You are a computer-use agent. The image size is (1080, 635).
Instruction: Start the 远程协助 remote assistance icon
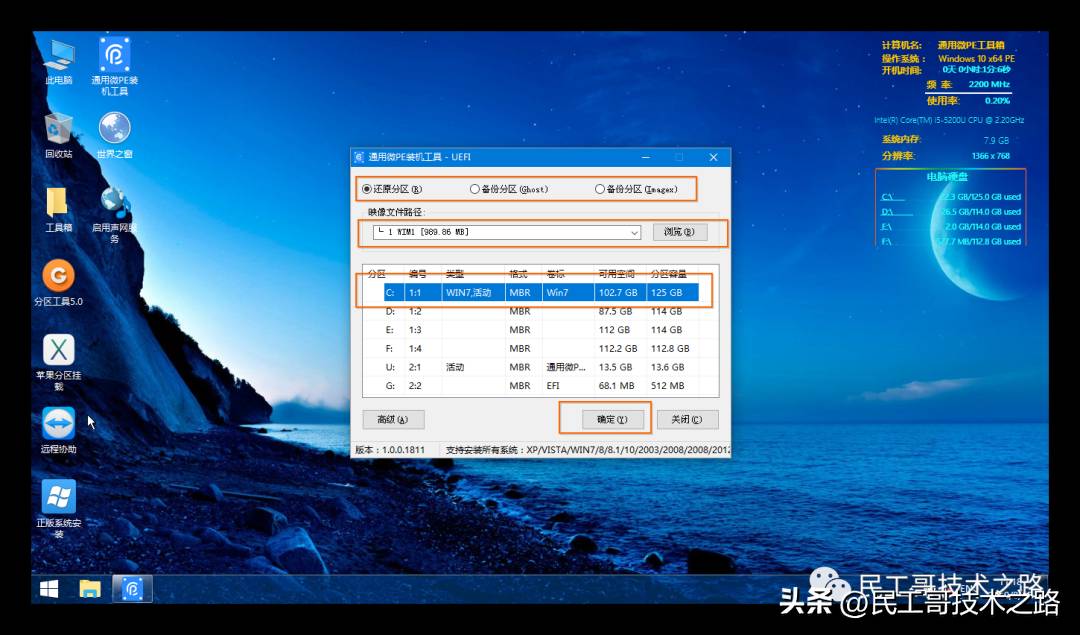click(x=59, y=430)
